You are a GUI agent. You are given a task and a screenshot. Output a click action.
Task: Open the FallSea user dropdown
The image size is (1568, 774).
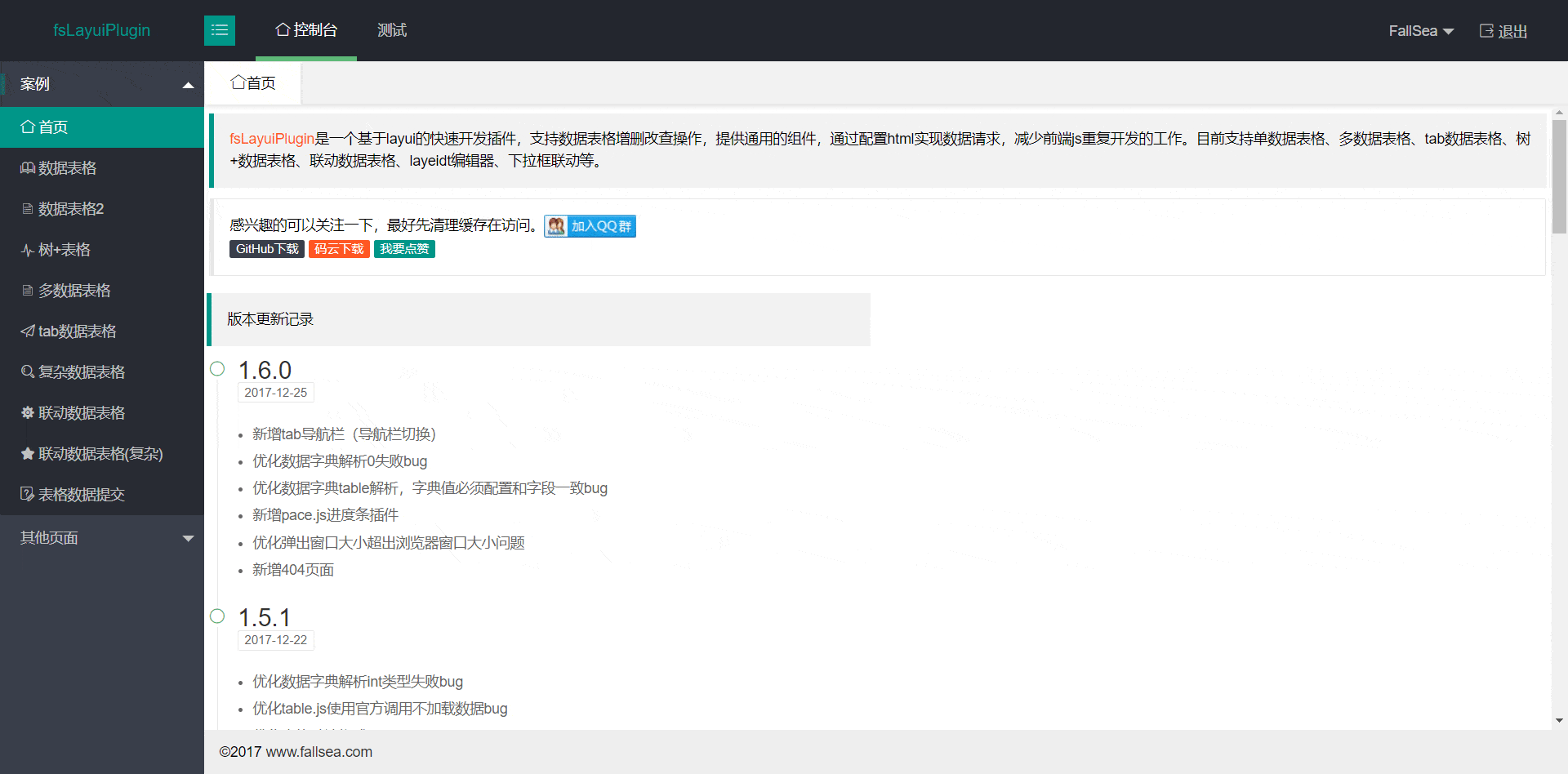tap(1421, 31)
